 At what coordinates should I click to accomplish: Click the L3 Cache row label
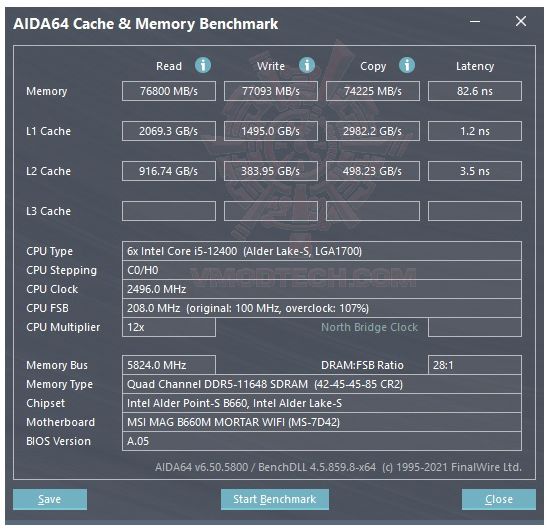pos(48,211)
